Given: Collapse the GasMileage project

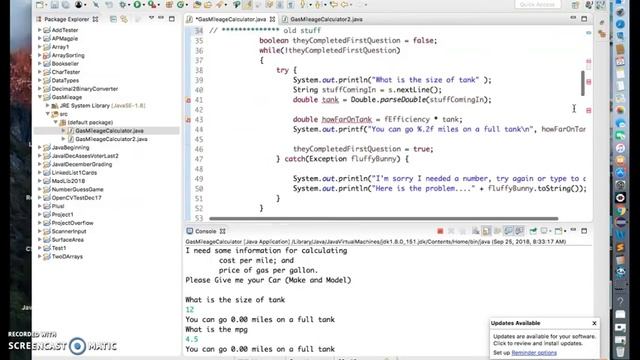Looking at the screenshot, I should [40, 97].
